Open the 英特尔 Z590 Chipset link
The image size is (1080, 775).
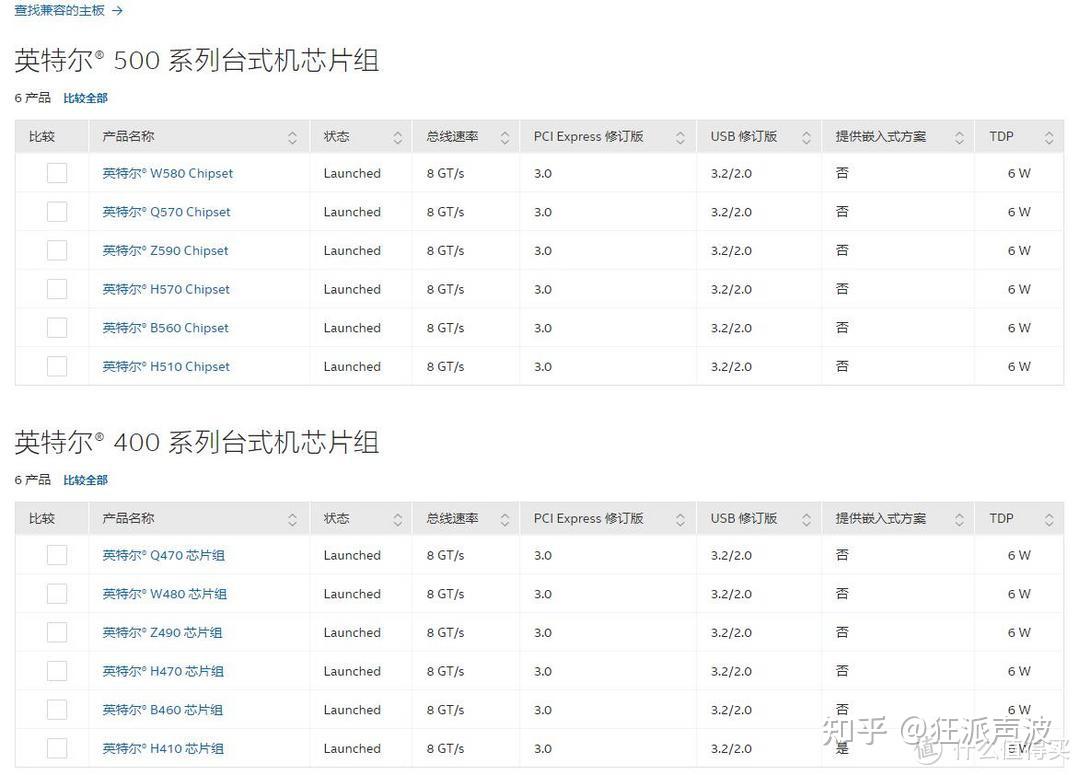(x=165, y=251)
